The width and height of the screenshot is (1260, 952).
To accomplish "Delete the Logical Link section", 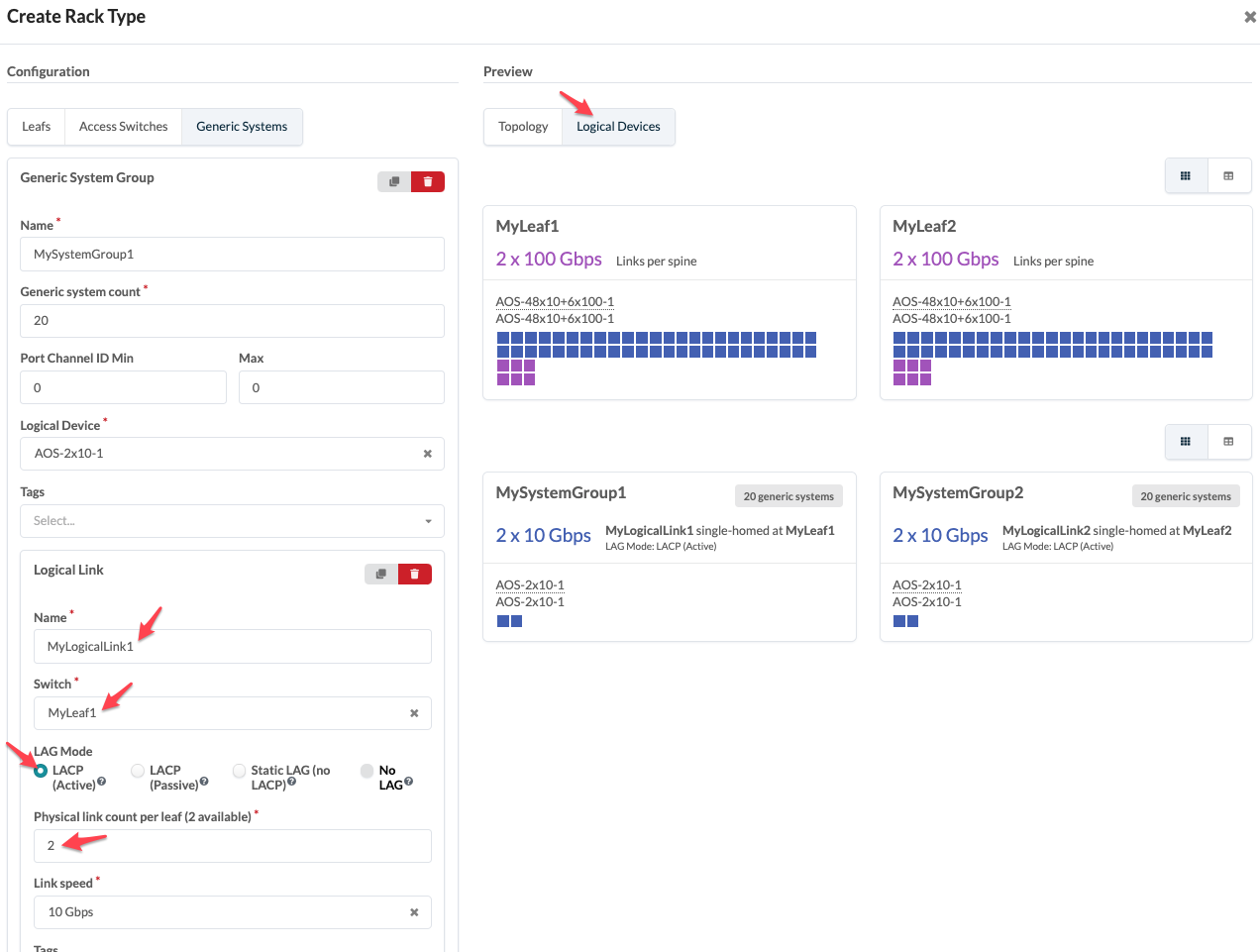I will pyautogui.click(x=415, y=574).
